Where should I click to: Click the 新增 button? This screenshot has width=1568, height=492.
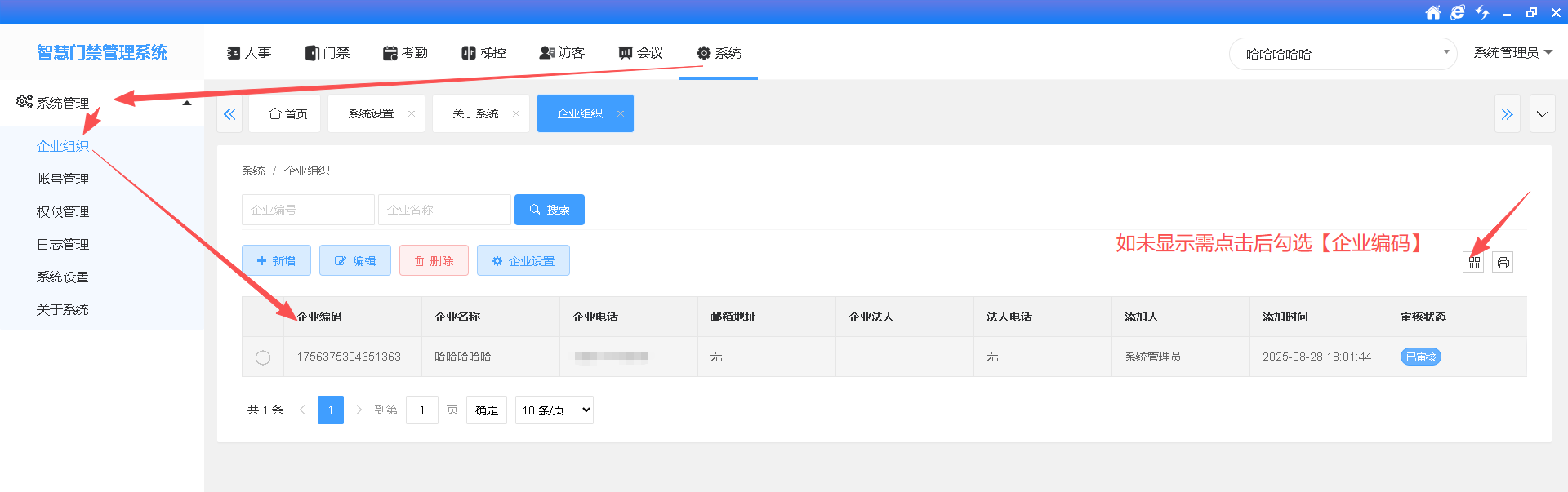coord(276,261)
